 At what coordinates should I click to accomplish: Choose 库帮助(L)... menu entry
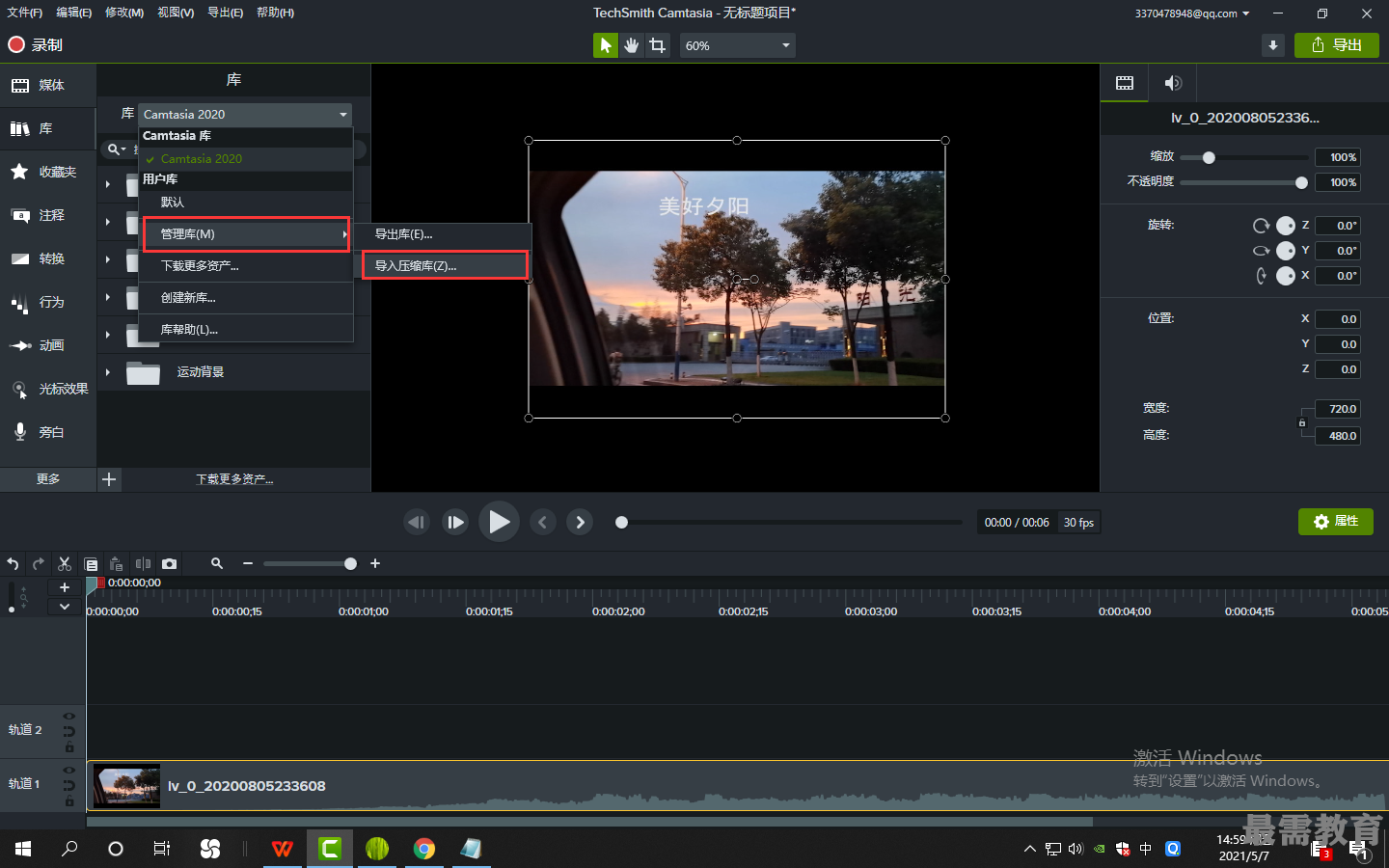tap(246, 330)
